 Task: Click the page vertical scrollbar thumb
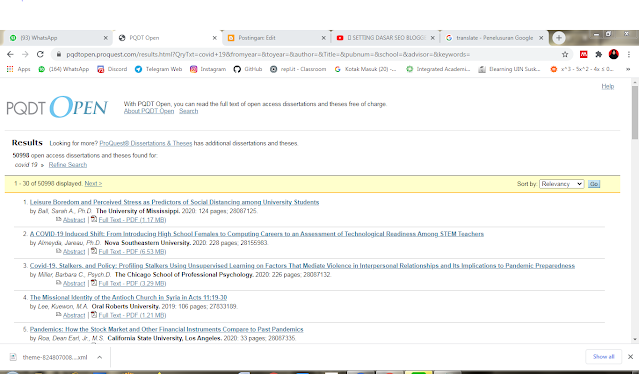pos(635,112)
